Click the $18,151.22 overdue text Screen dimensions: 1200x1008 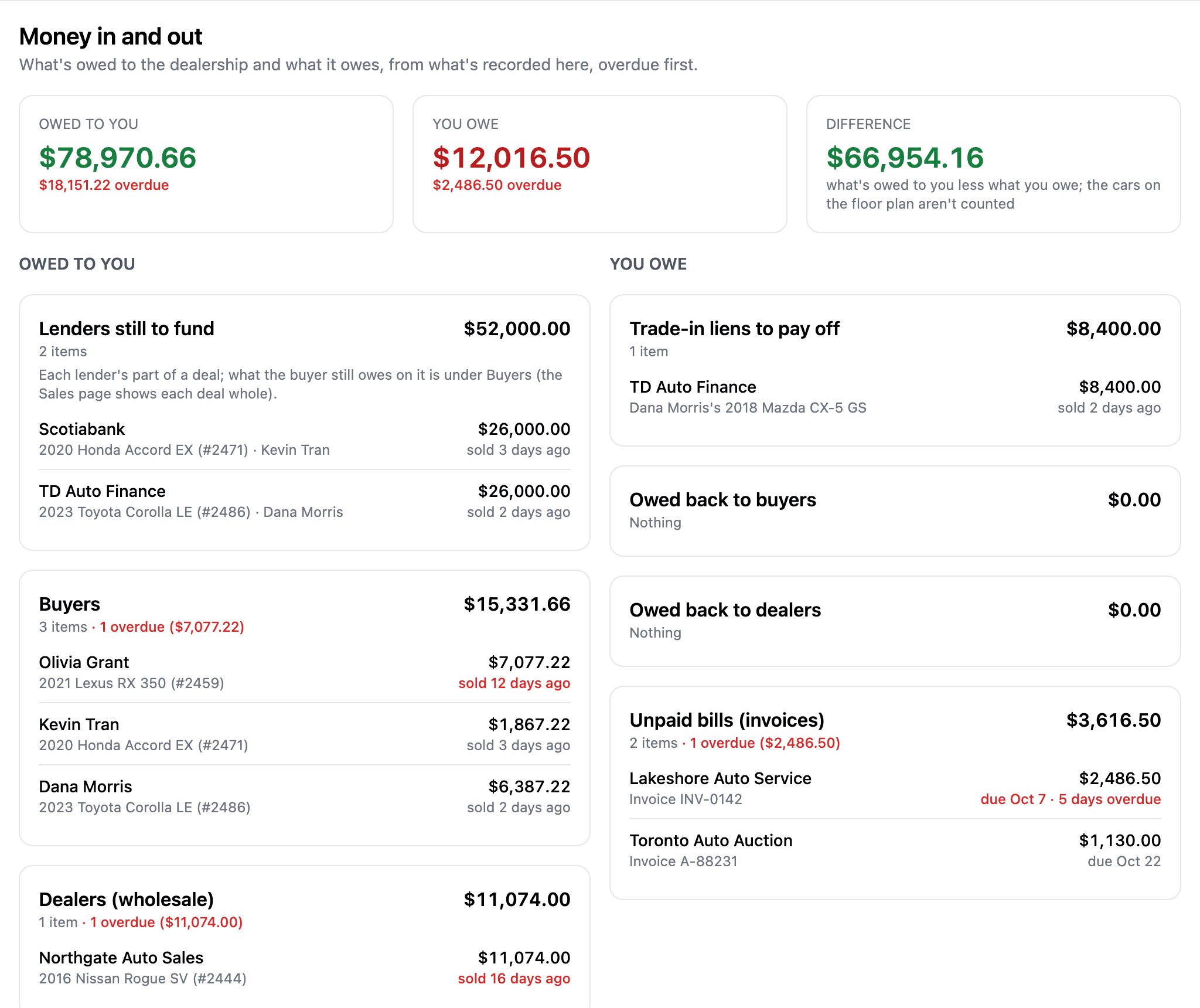pos(104,185)
